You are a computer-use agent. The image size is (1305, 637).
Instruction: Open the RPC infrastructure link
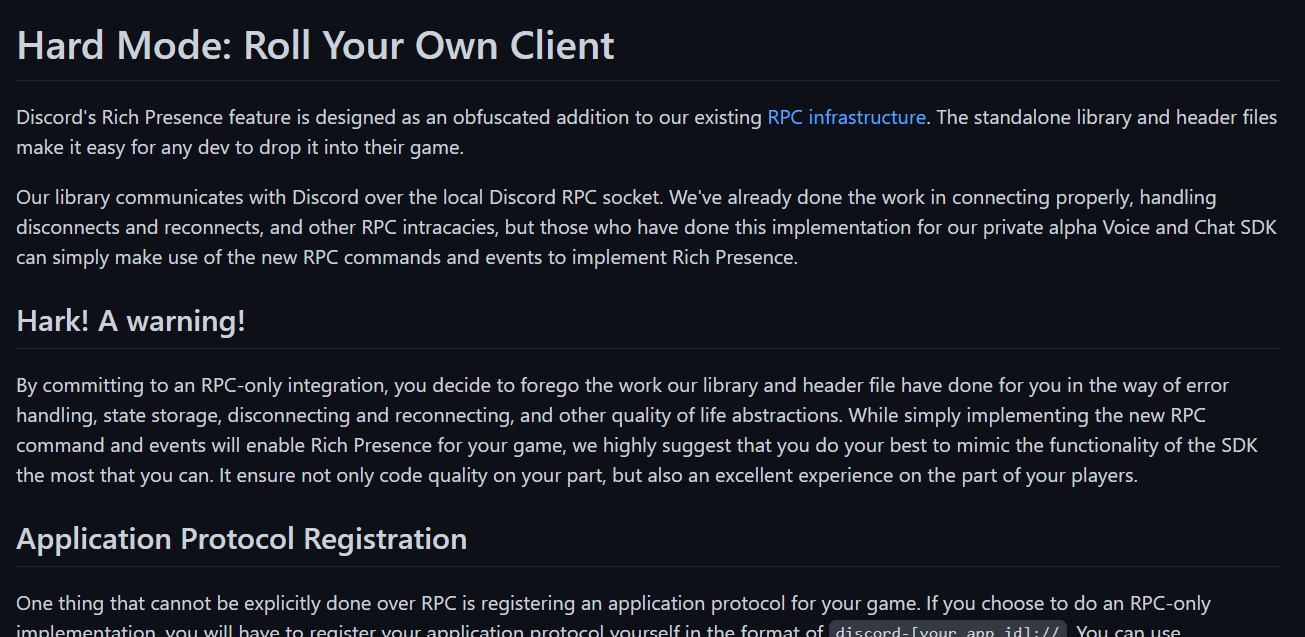coord(846,117)
